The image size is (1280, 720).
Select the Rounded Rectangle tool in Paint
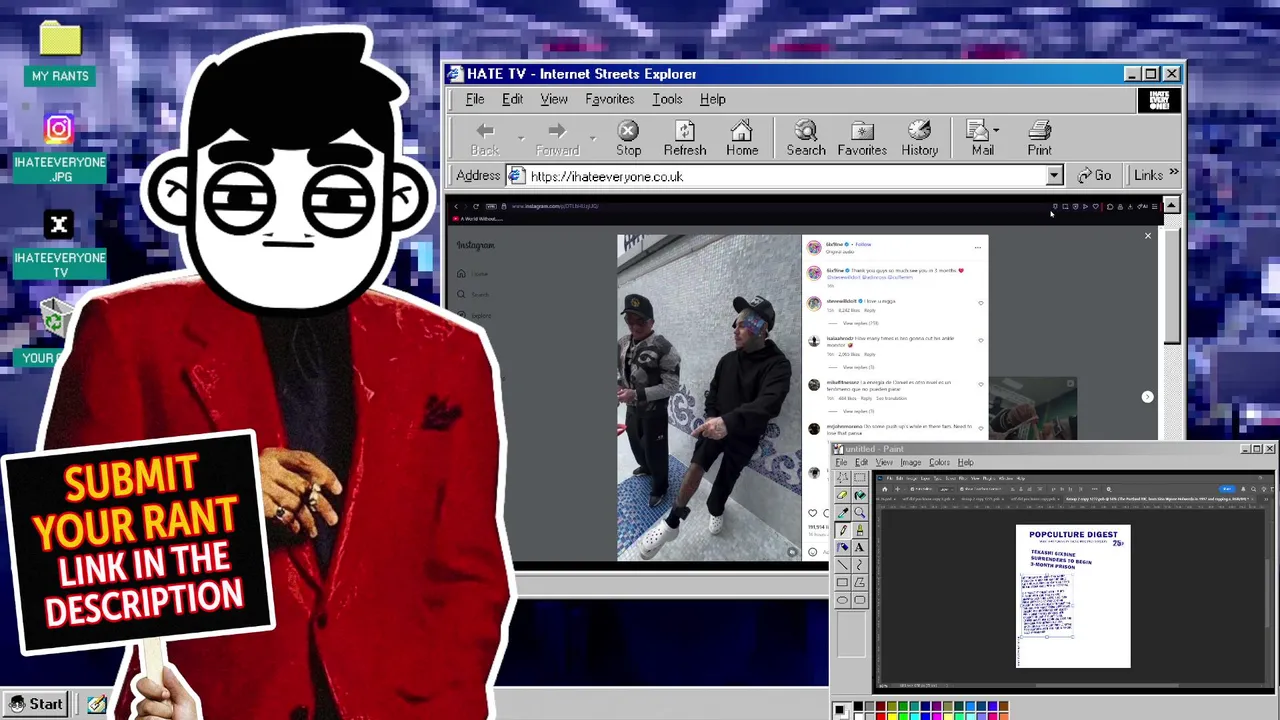point(860,600)
